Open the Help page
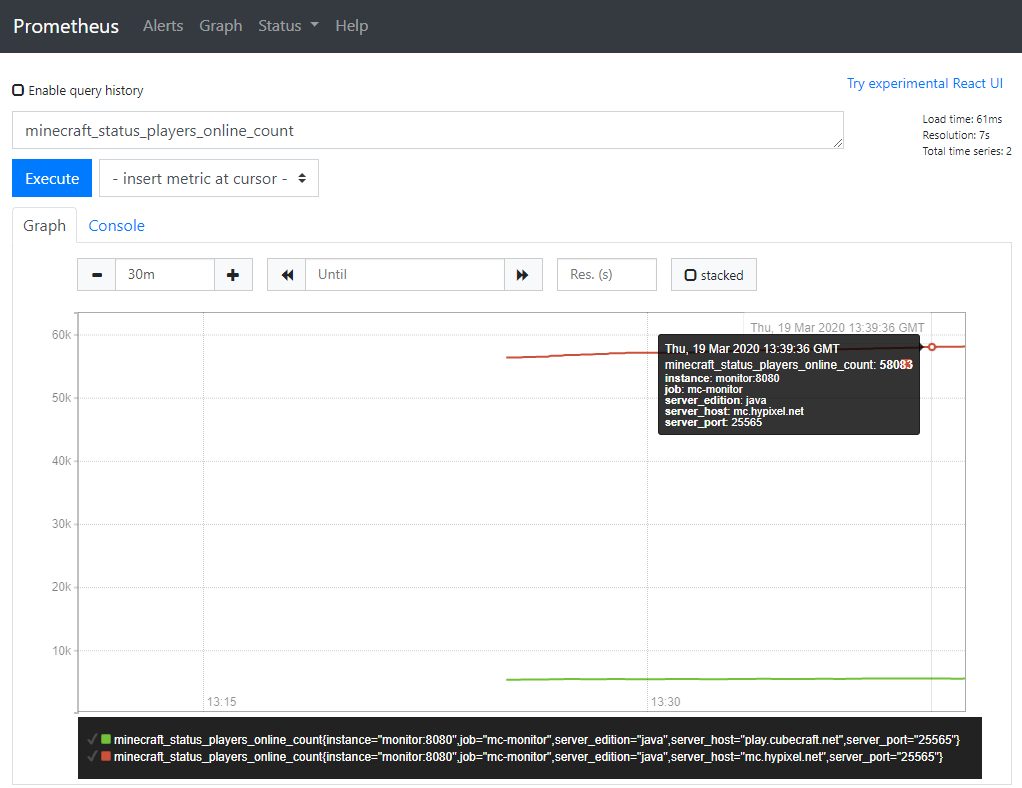Image resolution: width=1022 pixels, height=788 pixels. pos(351,25)
